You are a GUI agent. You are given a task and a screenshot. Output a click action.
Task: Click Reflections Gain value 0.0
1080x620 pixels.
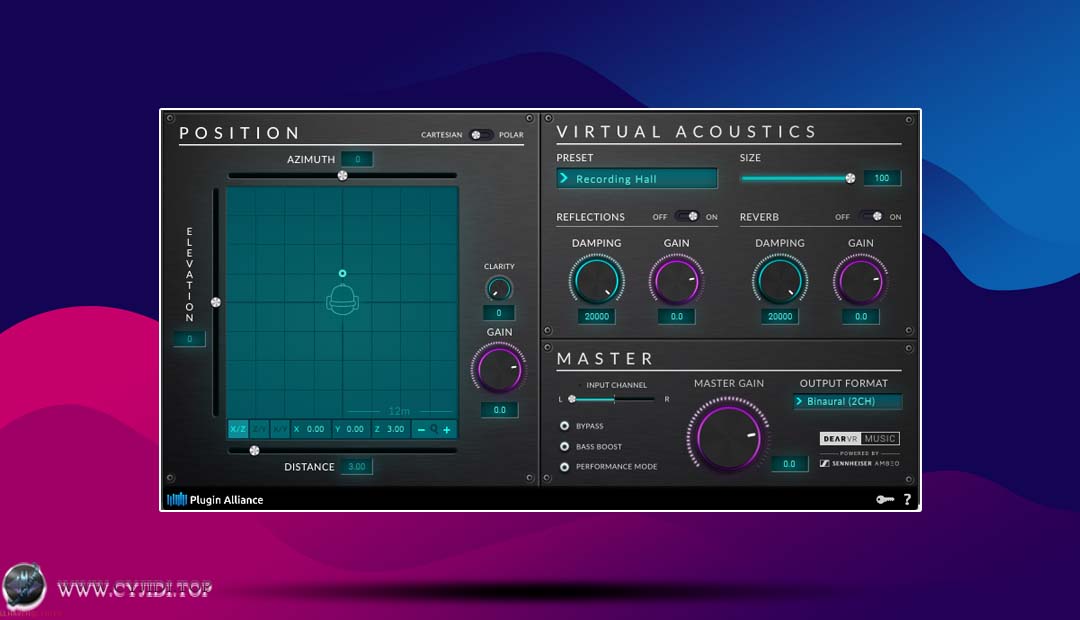click(676, 316)
